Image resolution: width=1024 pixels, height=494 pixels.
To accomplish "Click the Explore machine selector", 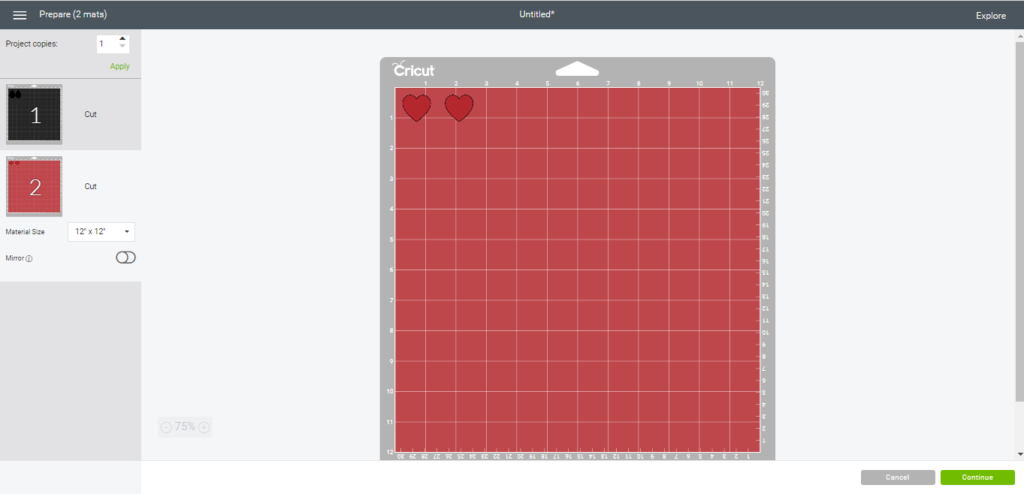I will (990, 15).
